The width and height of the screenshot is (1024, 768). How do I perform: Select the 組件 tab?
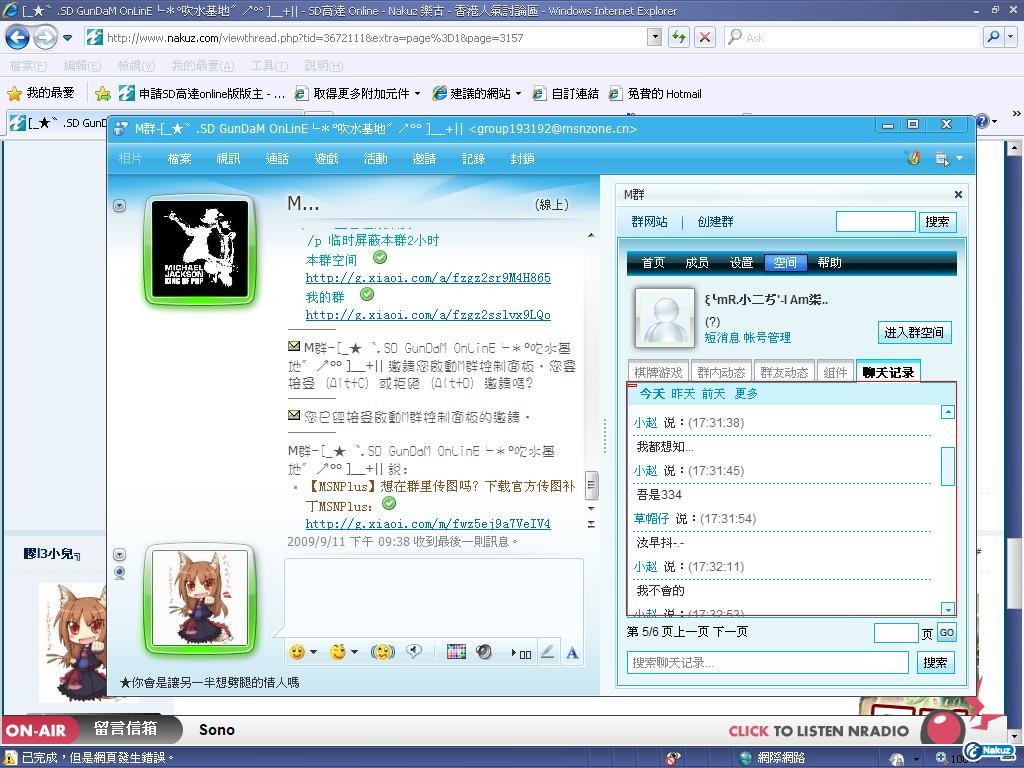835,372
